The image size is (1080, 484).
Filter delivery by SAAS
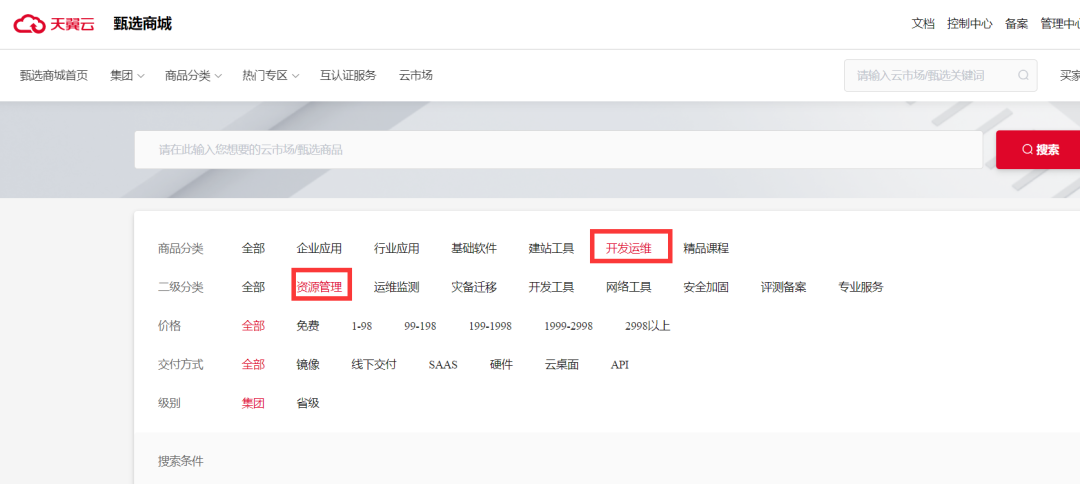coord(443,364)
